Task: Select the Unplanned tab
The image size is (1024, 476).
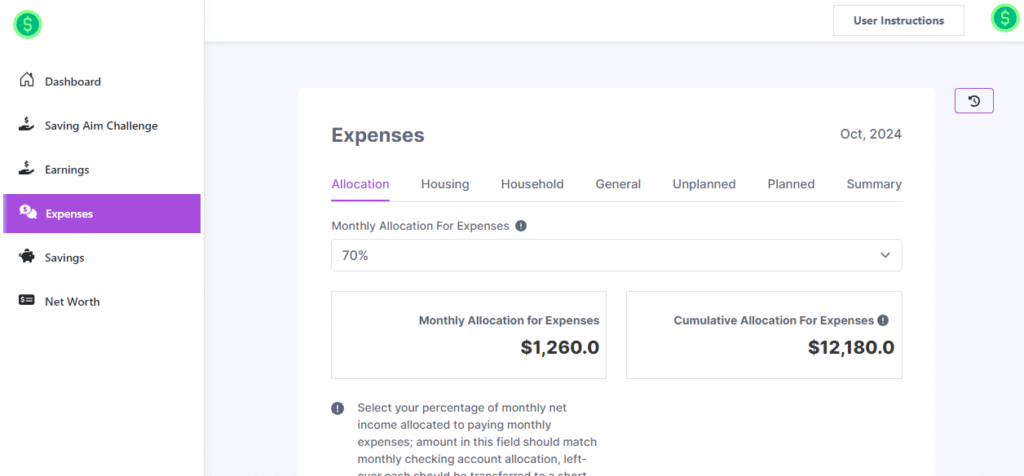Action: coord(704,184)
